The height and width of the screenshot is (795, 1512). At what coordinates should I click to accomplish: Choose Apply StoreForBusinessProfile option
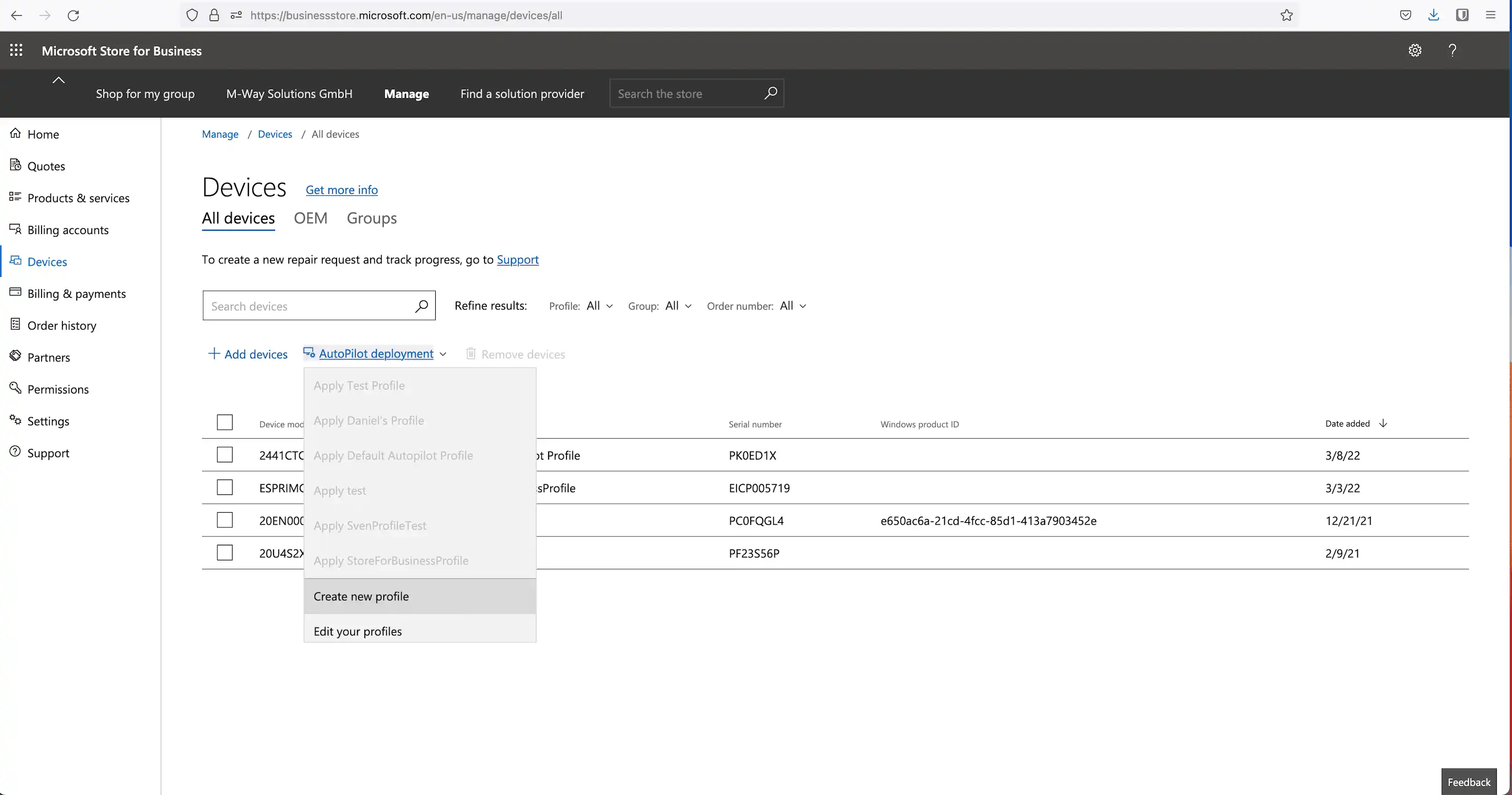[x=420, y=560]
